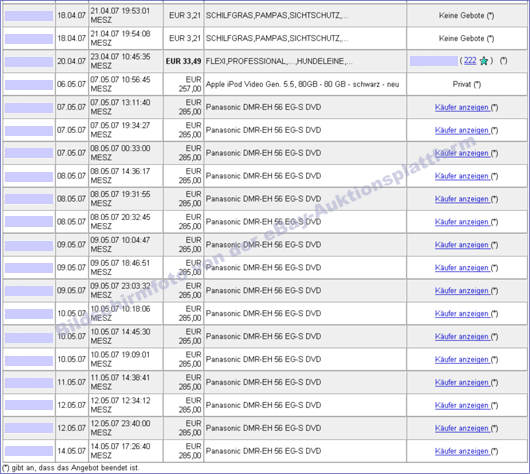Click the turquoise feedback star icon
The image size is (530, 474).
coord(484,61)
